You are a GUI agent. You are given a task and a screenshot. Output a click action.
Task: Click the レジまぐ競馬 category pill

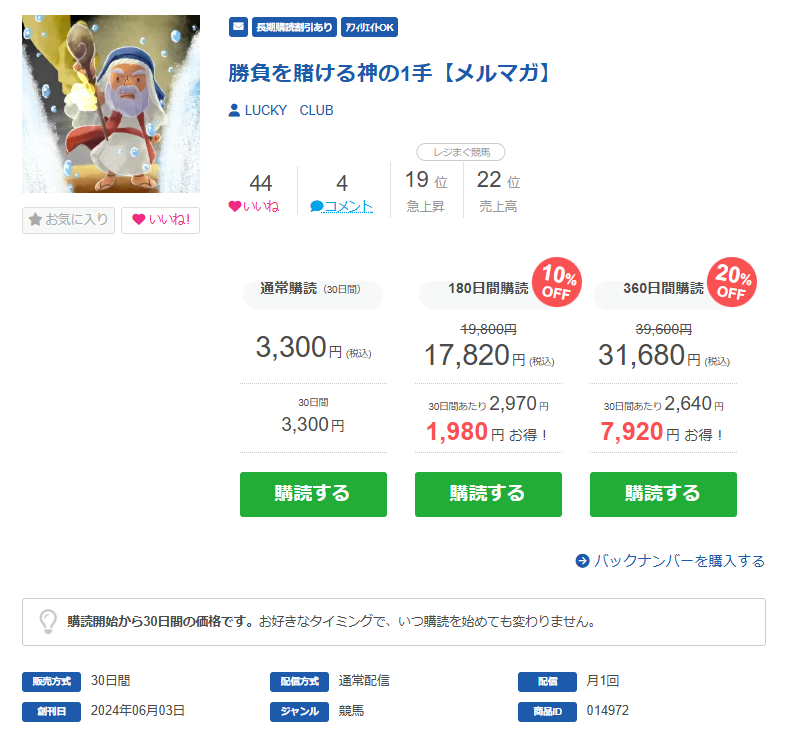(461, 152)
